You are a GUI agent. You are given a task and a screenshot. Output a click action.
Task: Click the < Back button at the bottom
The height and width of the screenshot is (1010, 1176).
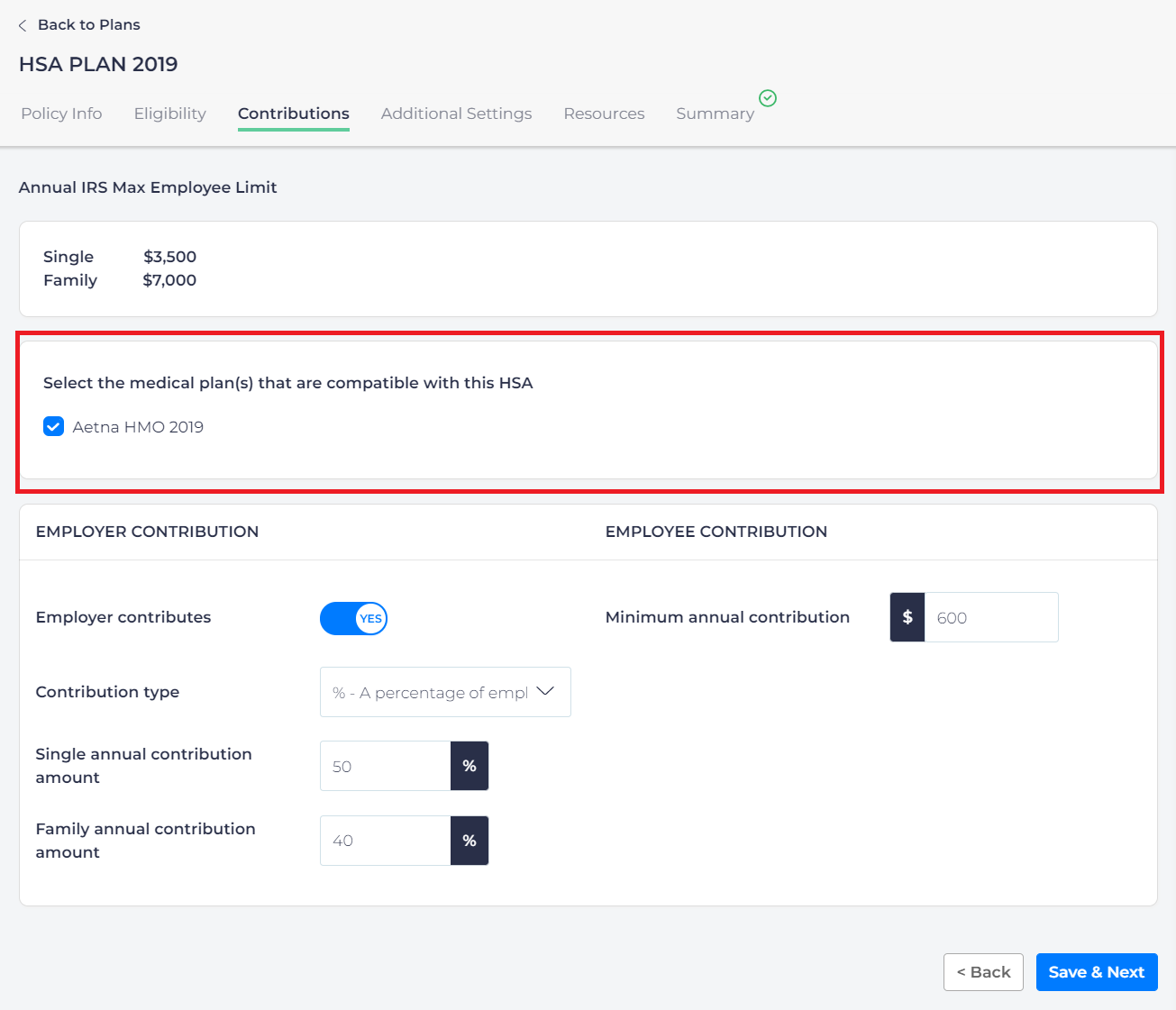coord(983,972)
